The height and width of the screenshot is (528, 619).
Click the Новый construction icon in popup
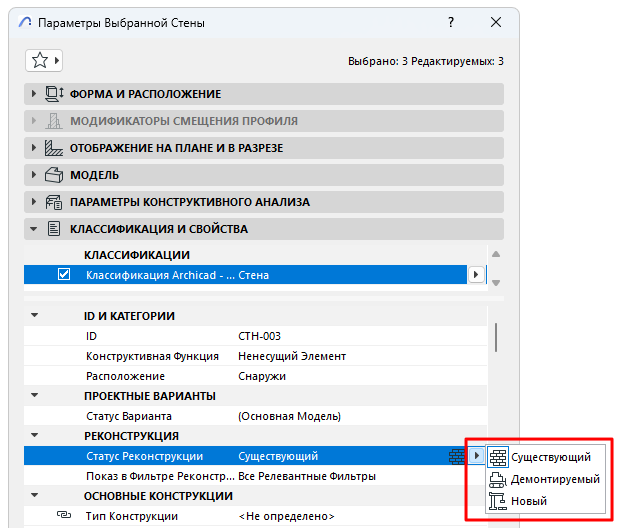click(x=498, y=501)
